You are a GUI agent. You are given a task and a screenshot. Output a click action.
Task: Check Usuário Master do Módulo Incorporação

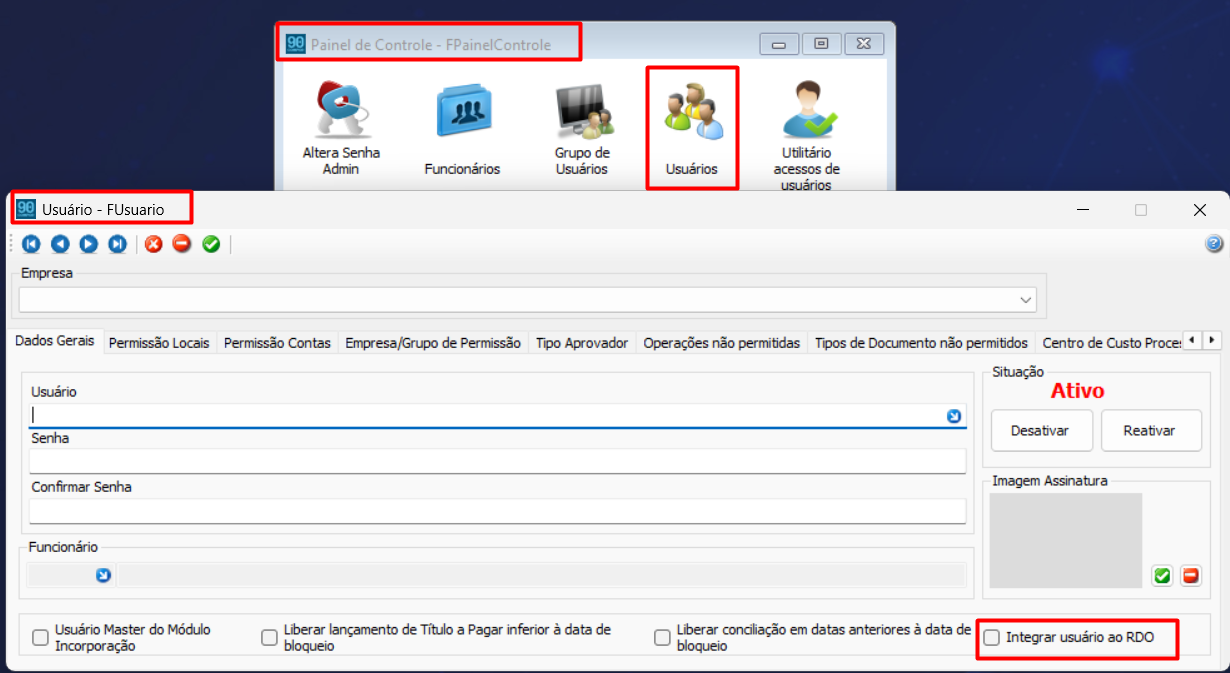point(41,638)
